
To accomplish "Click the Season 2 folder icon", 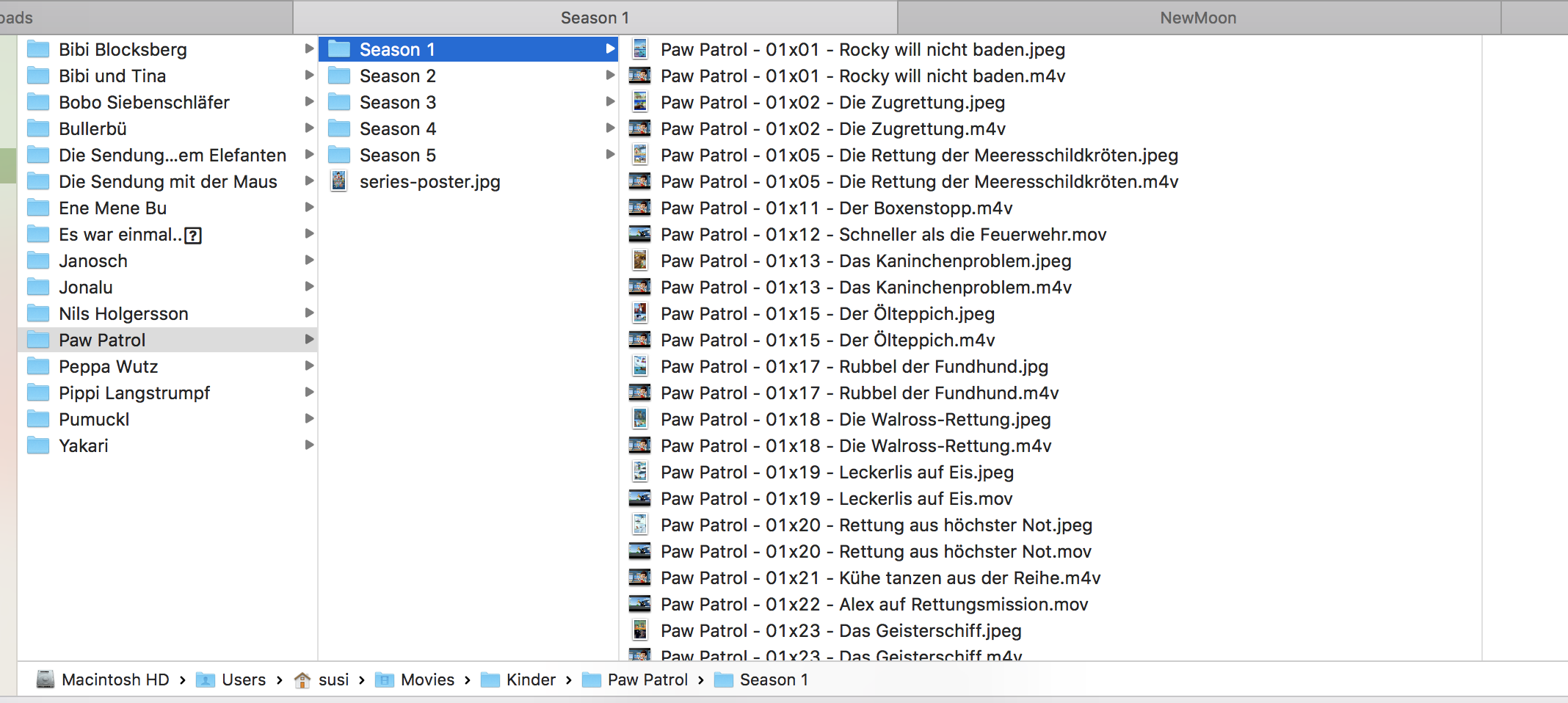I will click(x=339, y=76).
